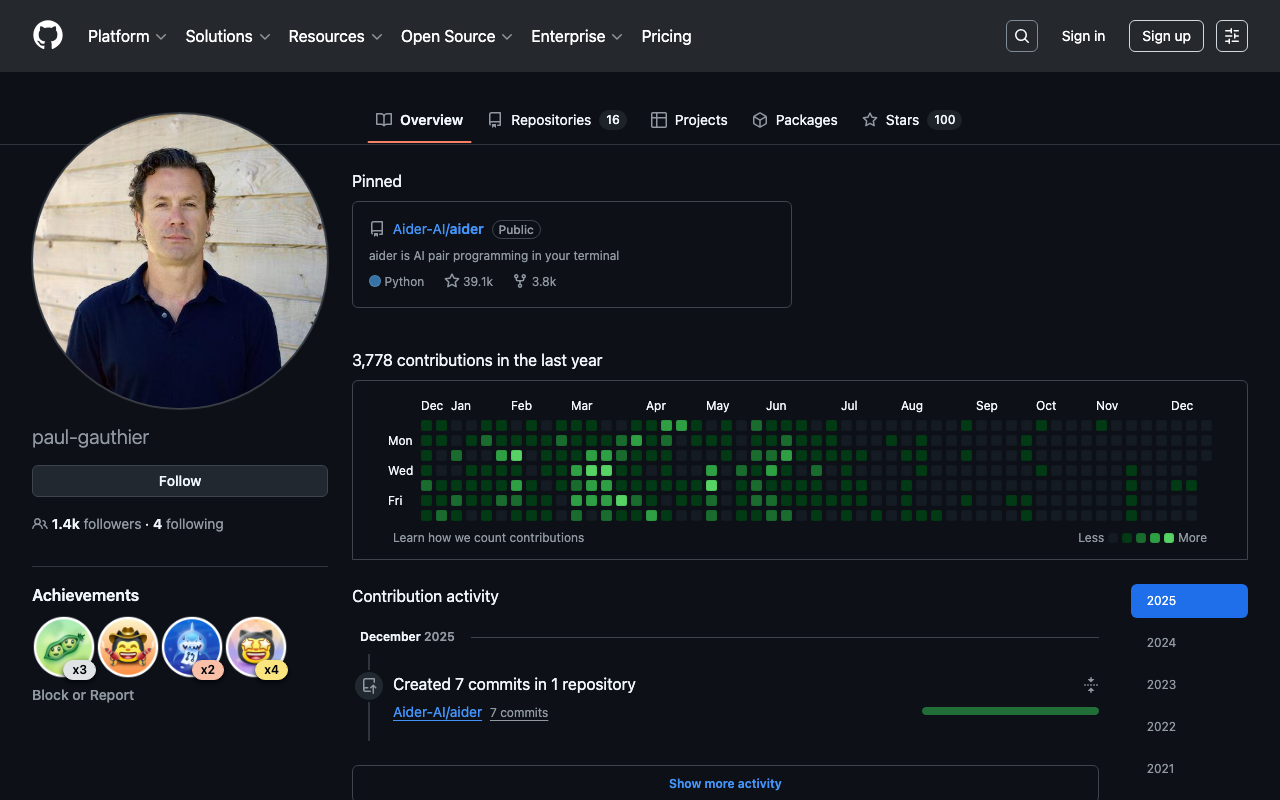Image resolution: width=1280 pixels, height=800 pixels.
Task: Click the Pair Extraordinaire achievement badge
Action: pos(64,647)
